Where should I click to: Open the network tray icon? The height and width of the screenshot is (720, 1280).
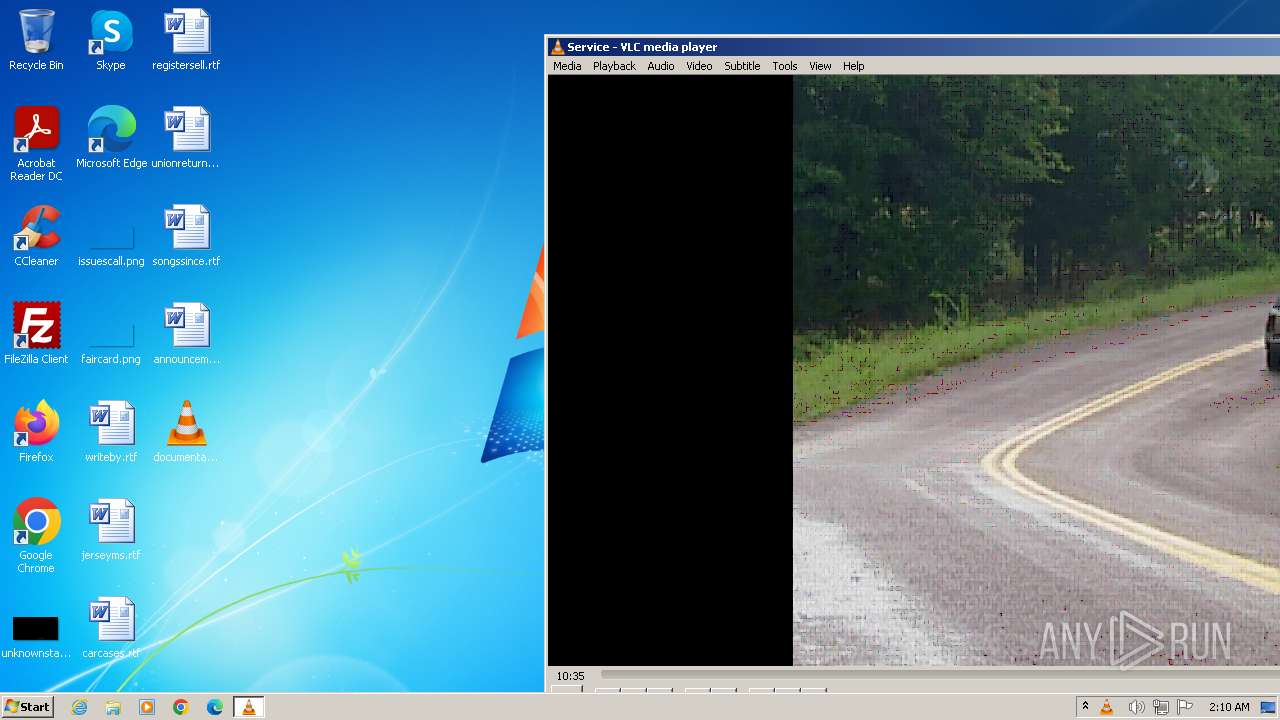coord(1161,707)
